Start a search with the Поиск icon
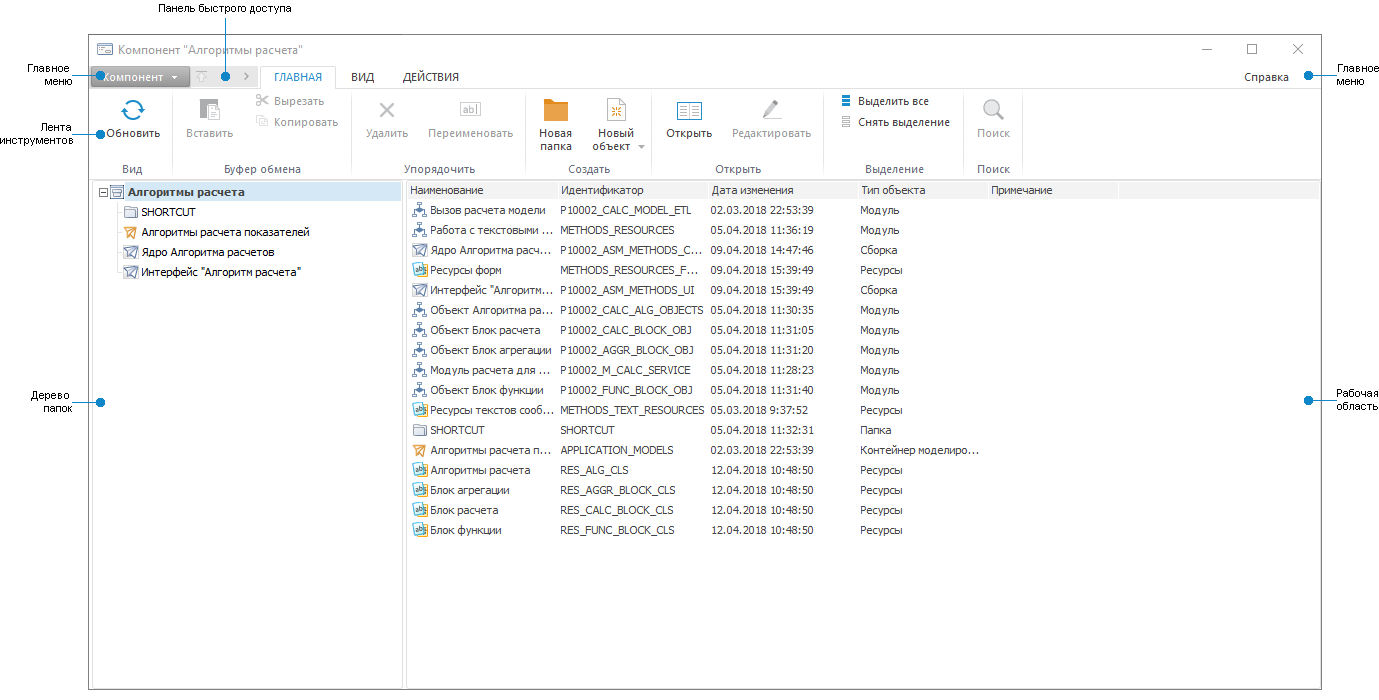The height and width of the screenshot is (700, 1379). (x=993, y=110)
